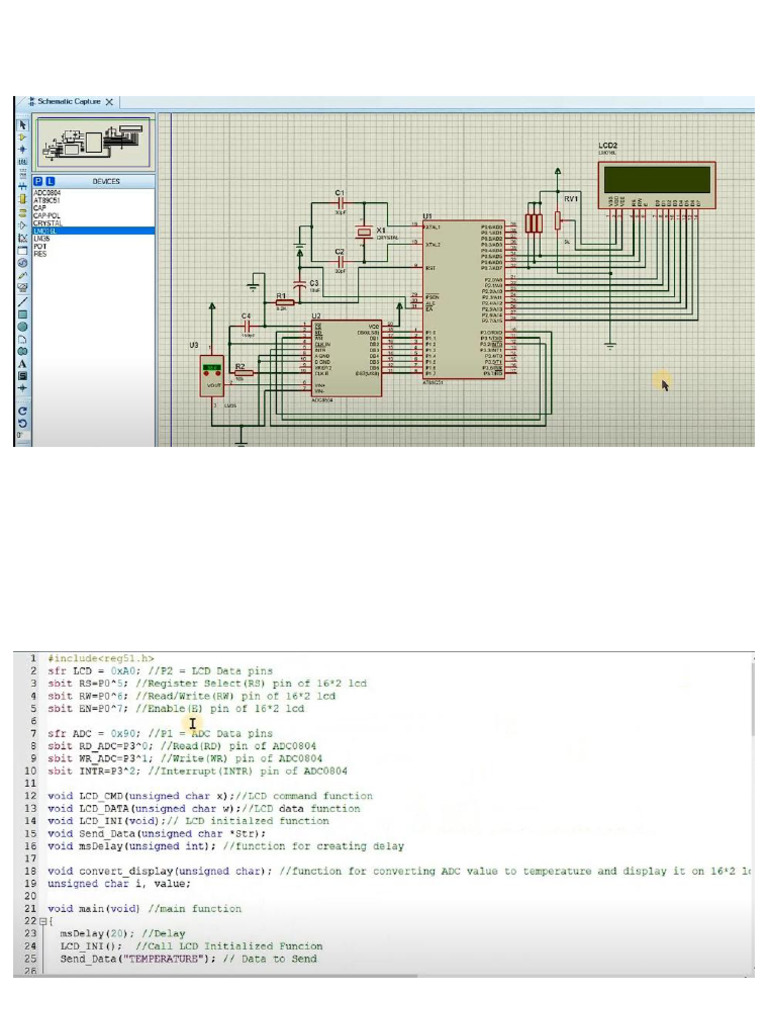This screenshot has width=768, height=1024.
Task: Pick the 2D Graphics Line tool
Action: (x=23, y=302)
